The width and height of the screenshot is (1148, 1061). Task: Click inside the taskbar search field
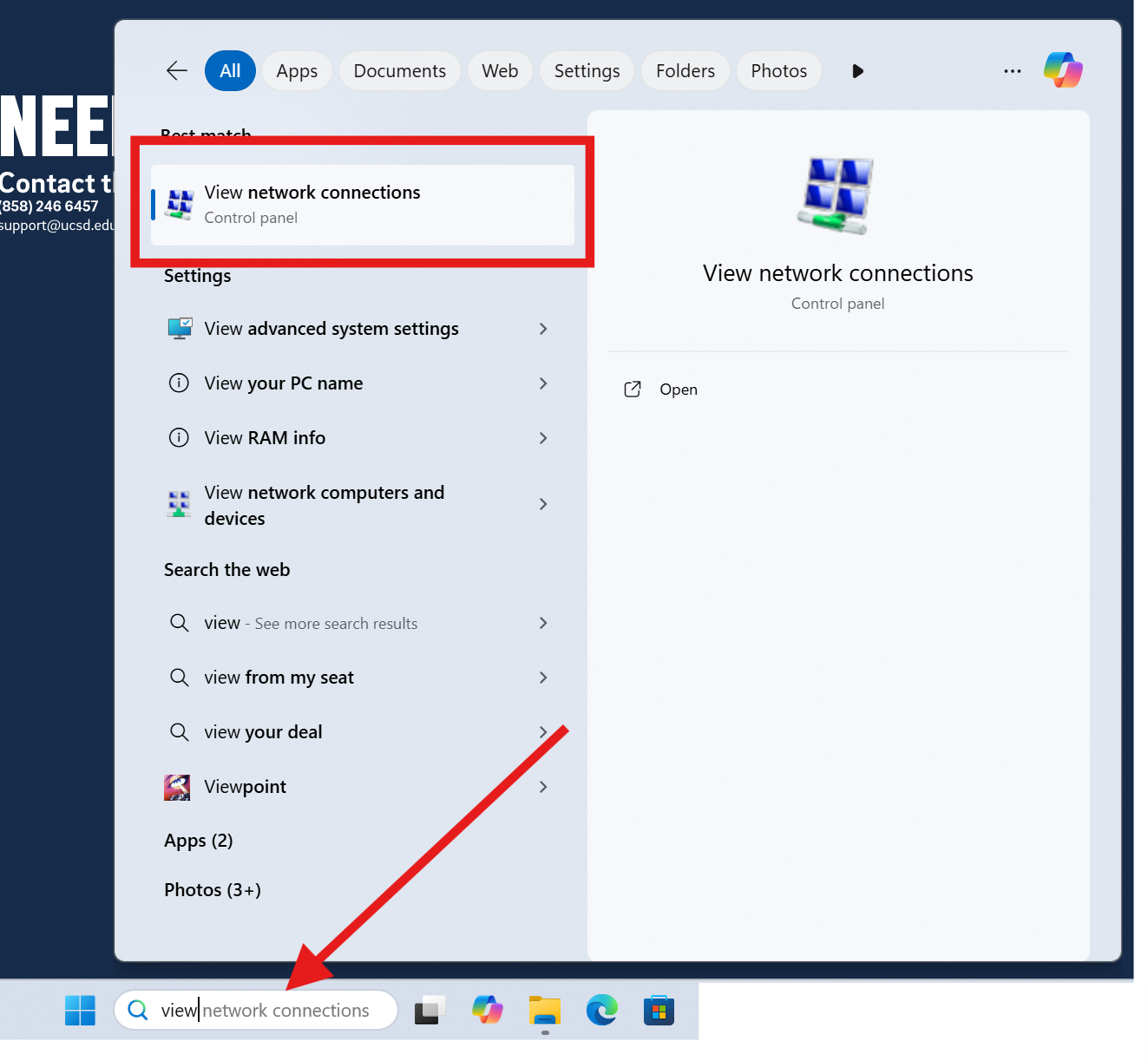pos(256,1010)
